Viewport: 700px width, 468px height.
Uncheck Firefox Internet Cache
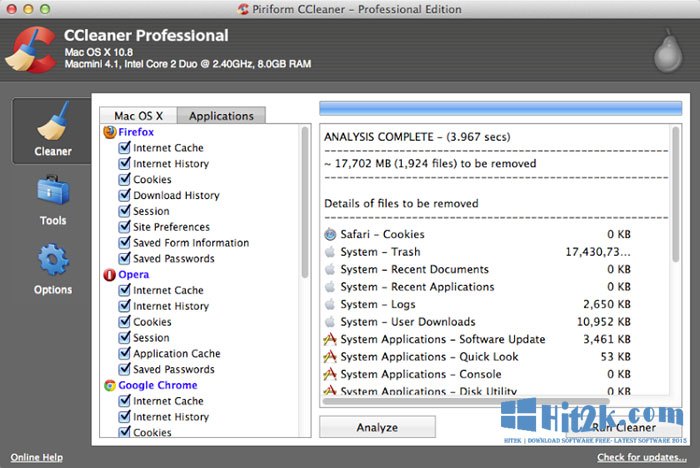tap(125, 147)
